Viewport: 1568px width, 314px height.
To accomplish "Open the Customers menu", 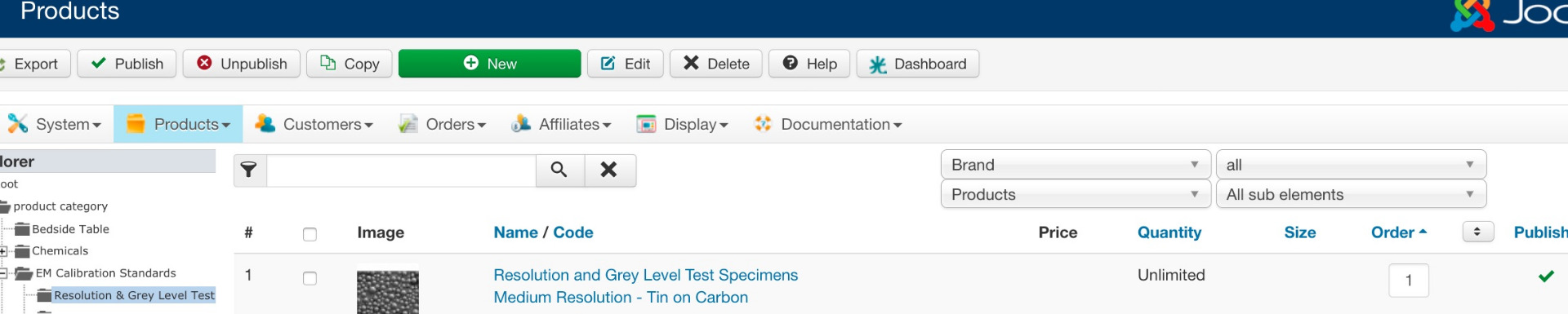I will pyautogui.click(x=314, y=124).
